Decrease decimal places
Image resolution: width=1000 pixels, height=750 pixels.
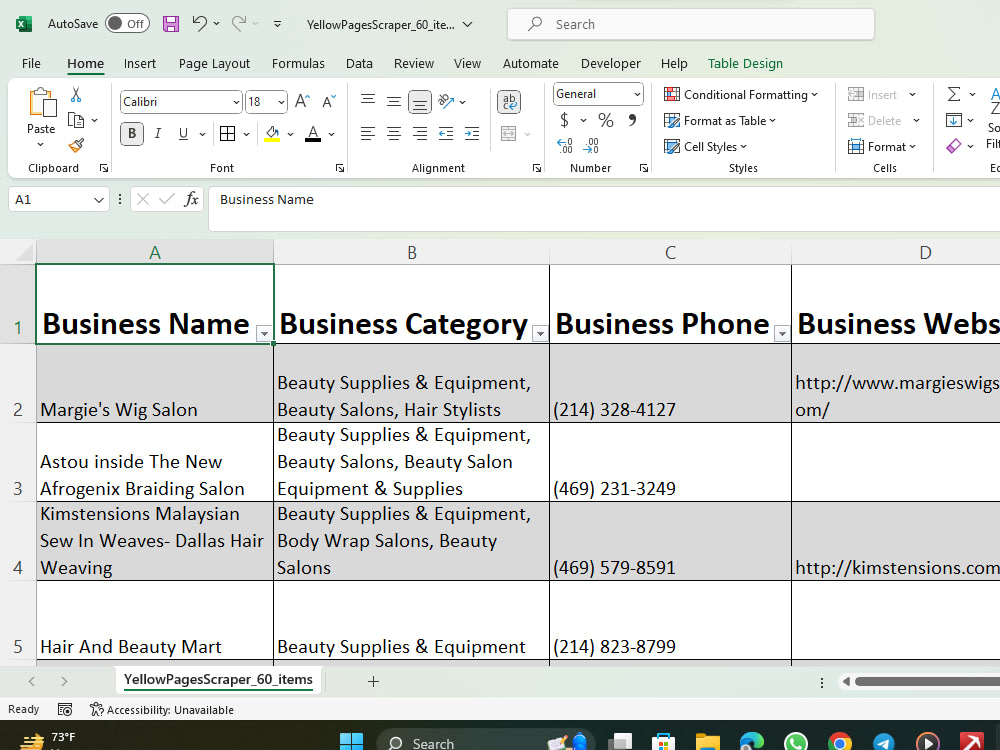point(591,146)
